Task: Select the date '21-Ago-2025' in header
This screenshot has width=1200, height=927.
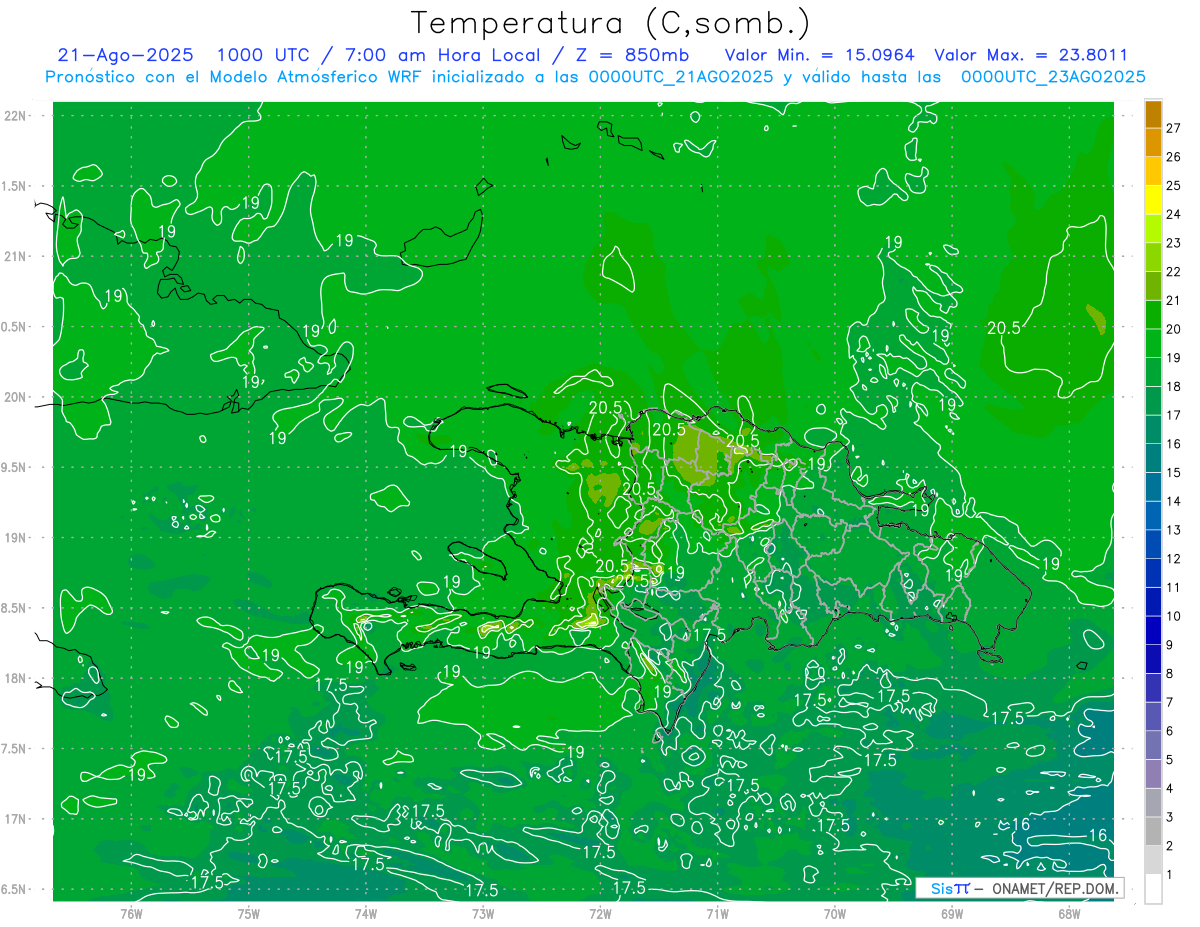Action: [125, 55]
